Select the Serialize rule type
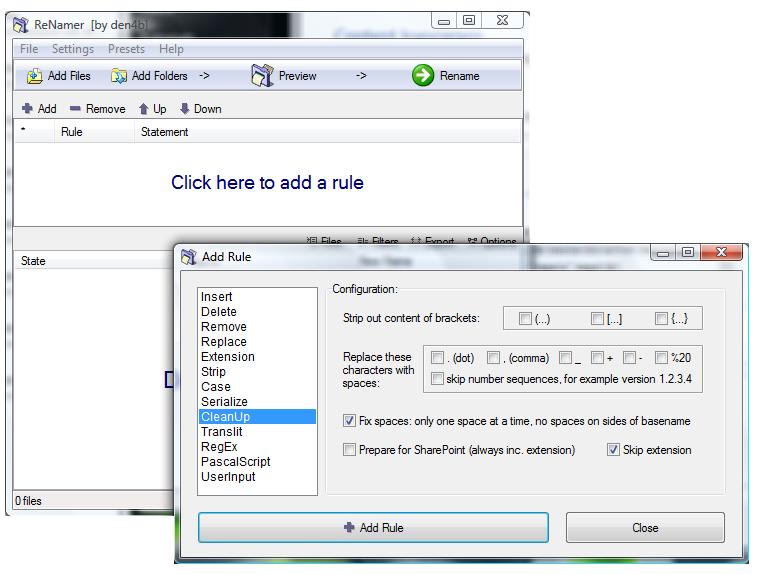 coord(257,402)
